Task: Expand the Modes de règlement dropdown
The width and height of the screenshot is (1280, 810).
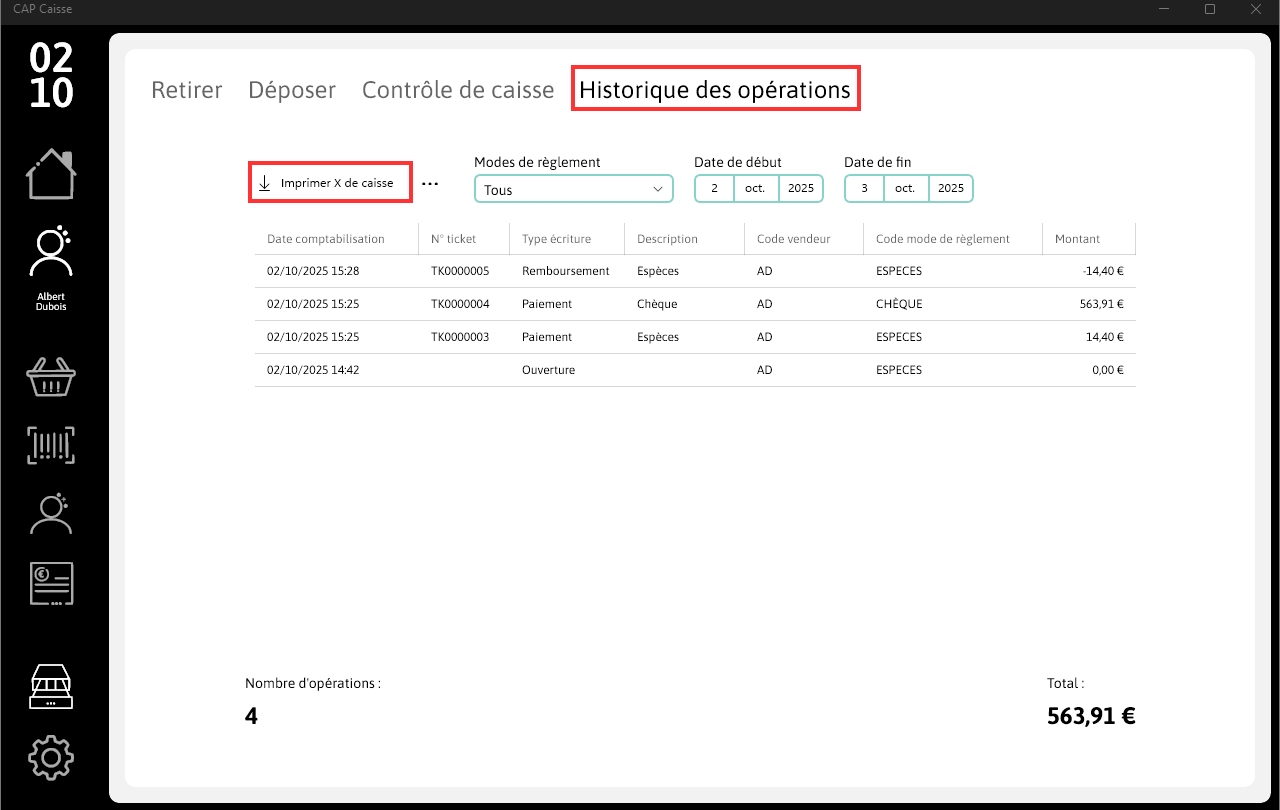Action: [x=574, y=189]
